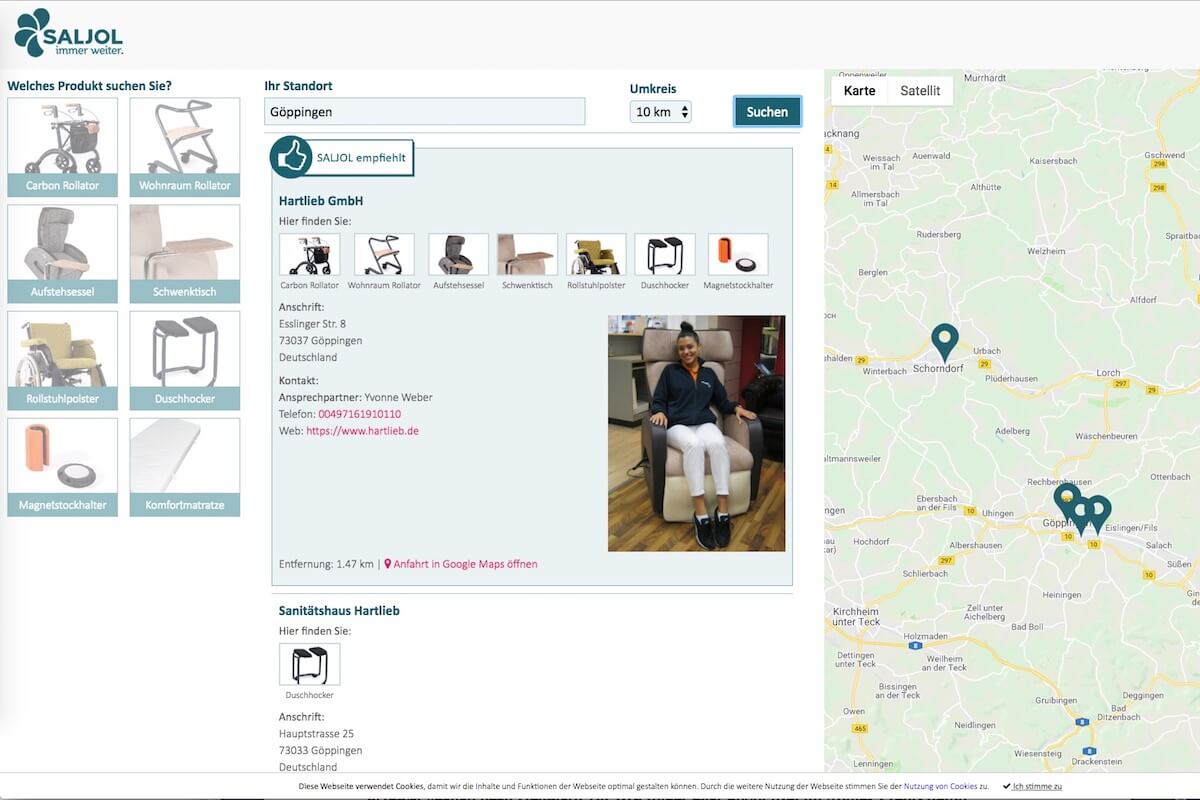Click Wohnraum Rollator icon under Hartlieb GmbH
The height and width of the screenshot is (800, 1200).
(384, 255)
